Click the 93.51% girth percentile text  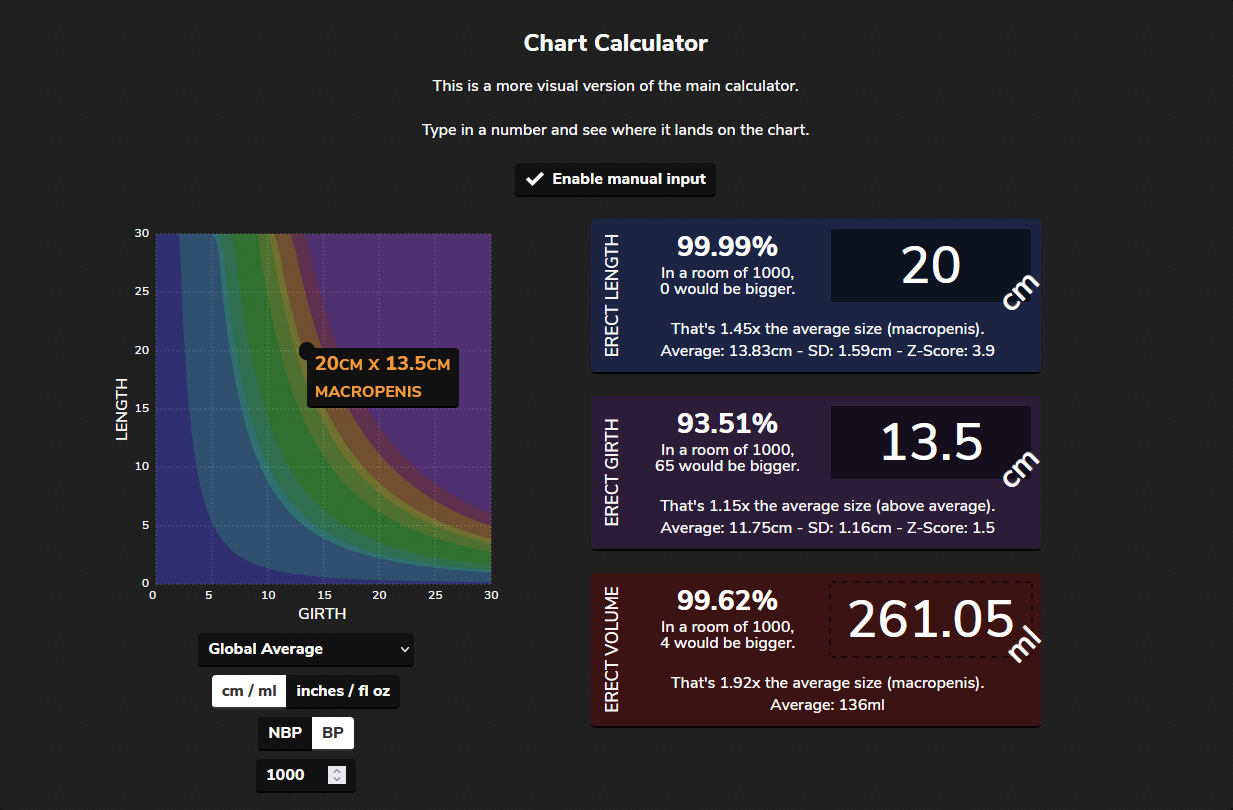pos(727,423)
